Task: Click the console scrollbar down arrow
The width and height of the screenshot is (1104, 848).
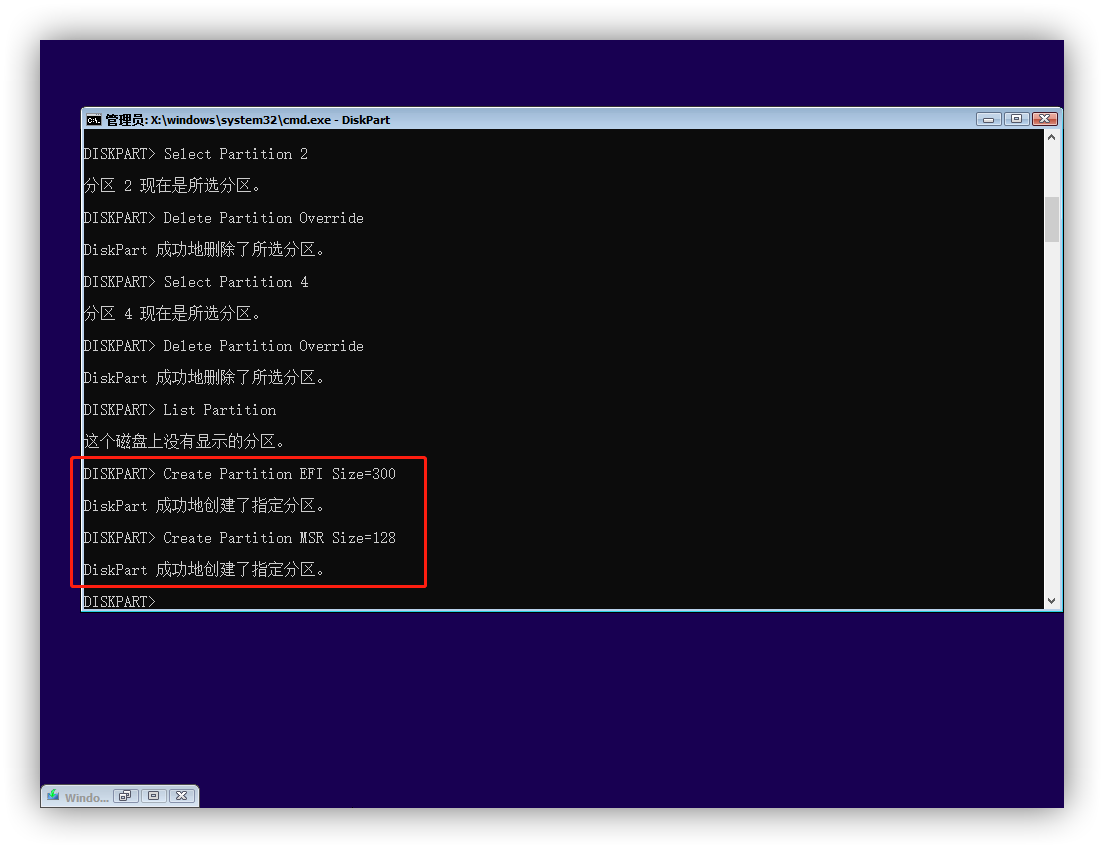Action: pyautogui.click(x=1051, y=601)
